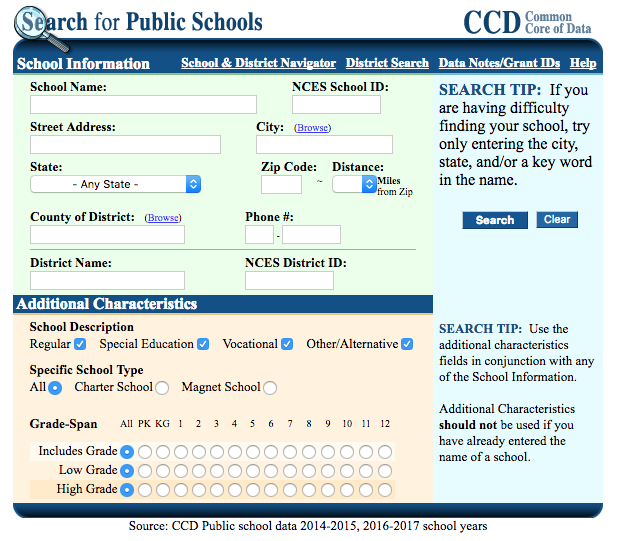The height and width of the screenshot is (541, 617).
Task: Click the Clear button
Action: [x=557, y=220]
